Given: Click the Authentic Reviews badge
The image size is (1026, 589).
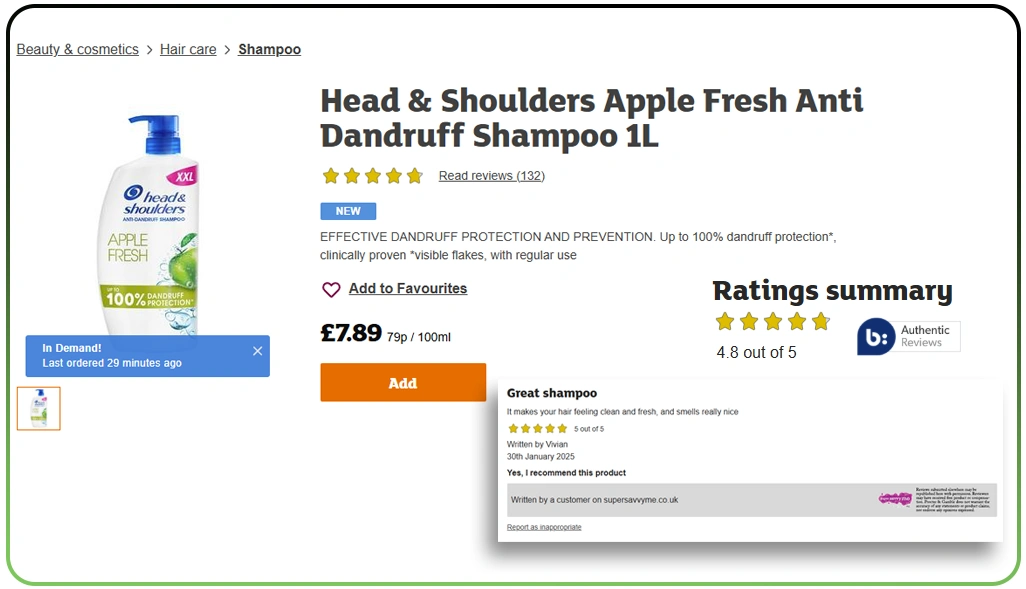Looking at the screenshot, I should pos(907,337).
